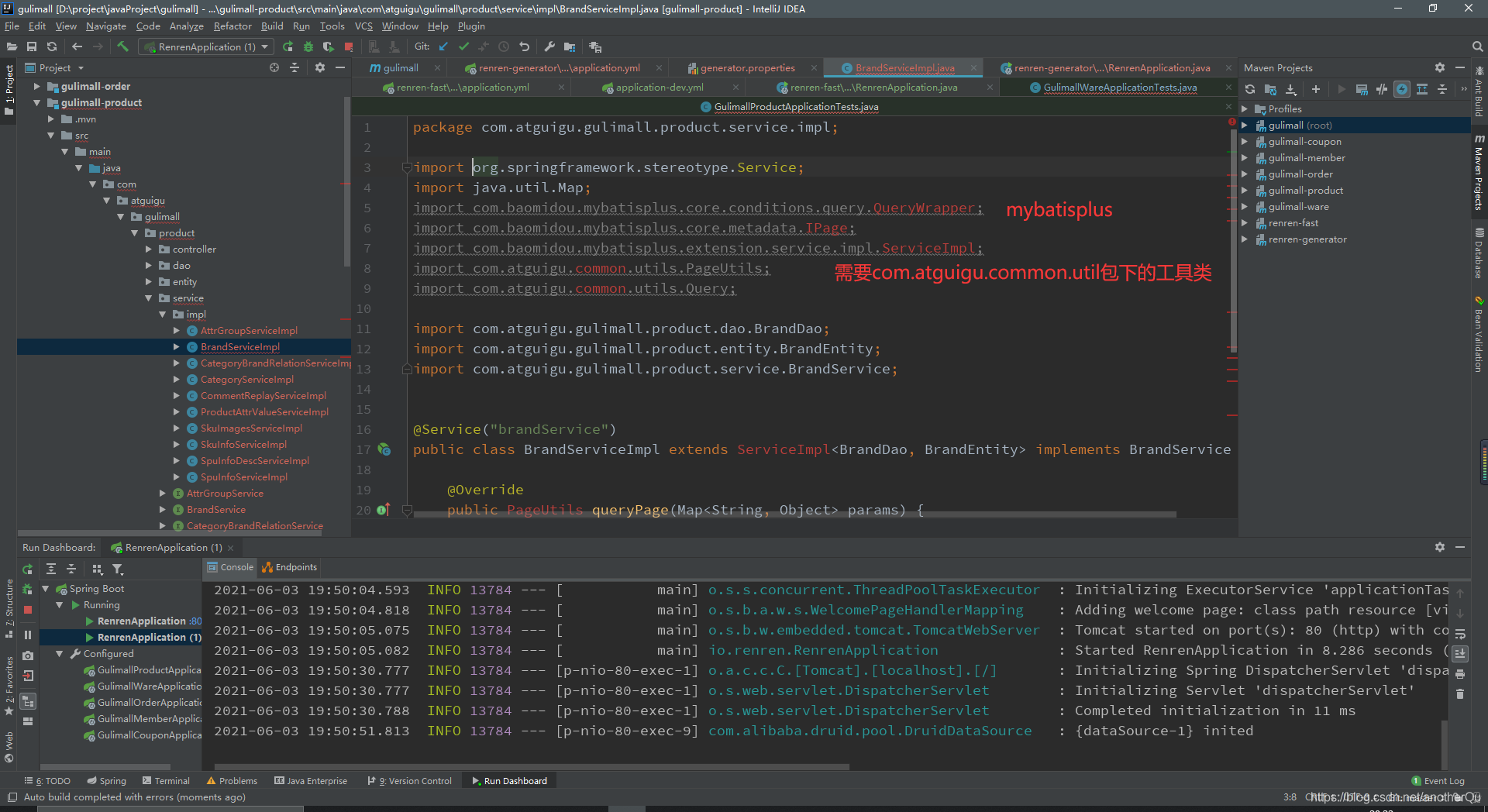The height and width of the screenshot is (812, 1488).
Task: Open the Project panel gear settings
Action: point(320,67)
